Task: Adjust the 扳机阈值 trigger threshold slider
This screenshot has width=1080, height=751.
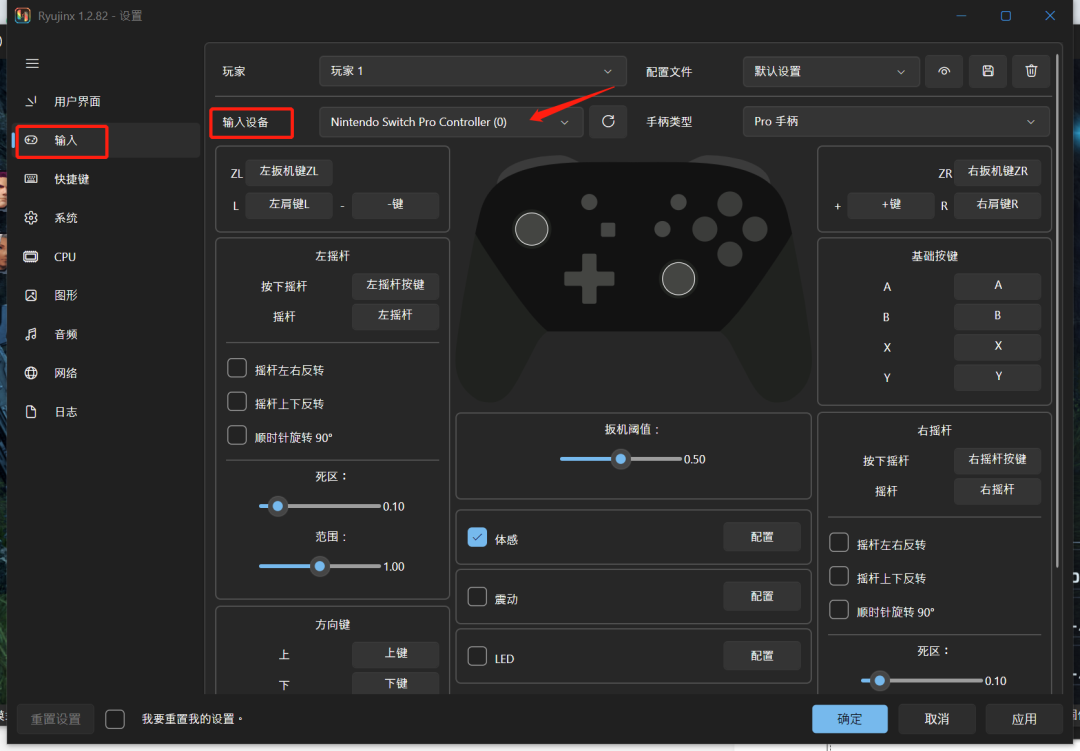Action: tap(621, 459)
